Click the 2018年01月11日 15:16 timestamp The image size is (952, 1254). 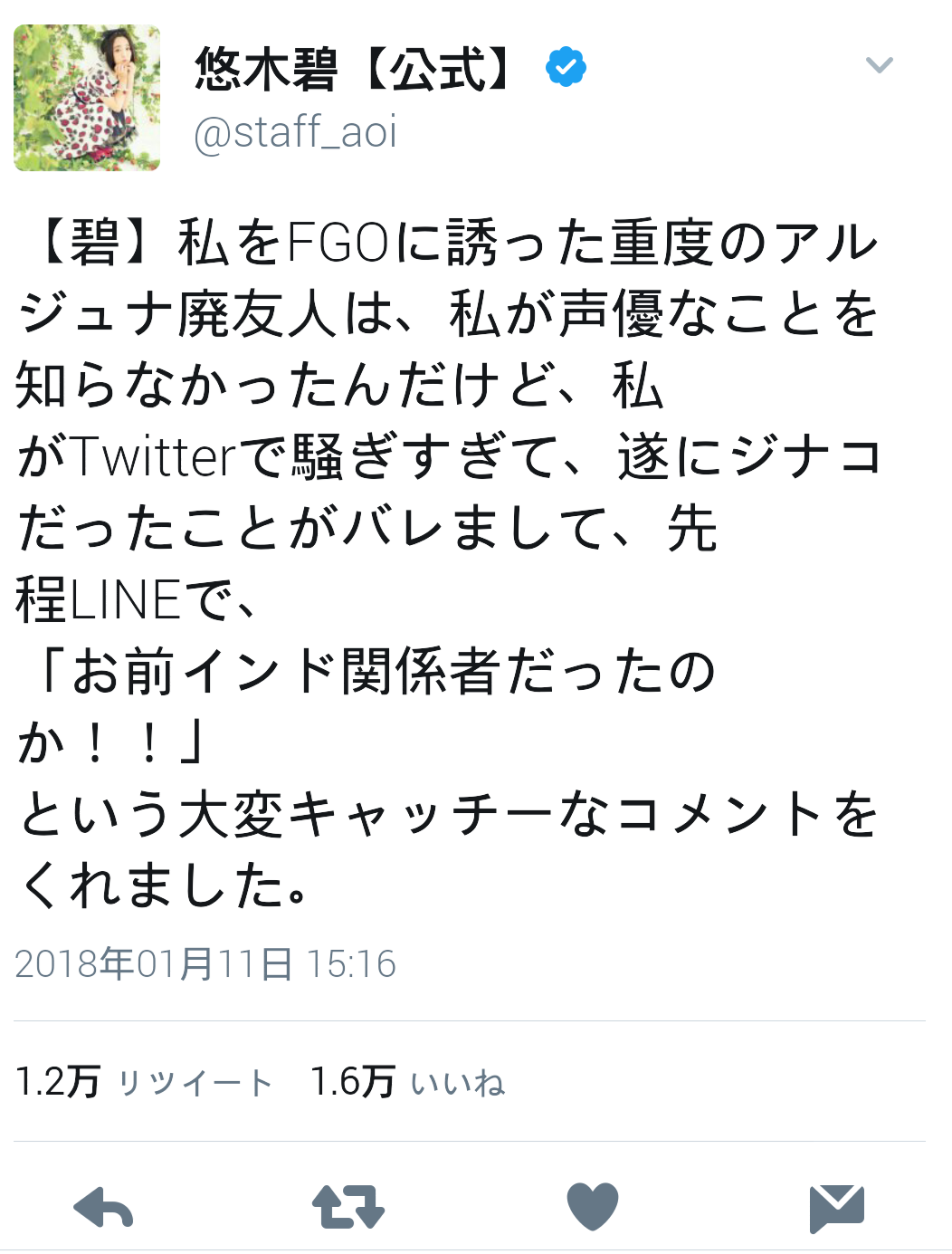pos(205,963)
